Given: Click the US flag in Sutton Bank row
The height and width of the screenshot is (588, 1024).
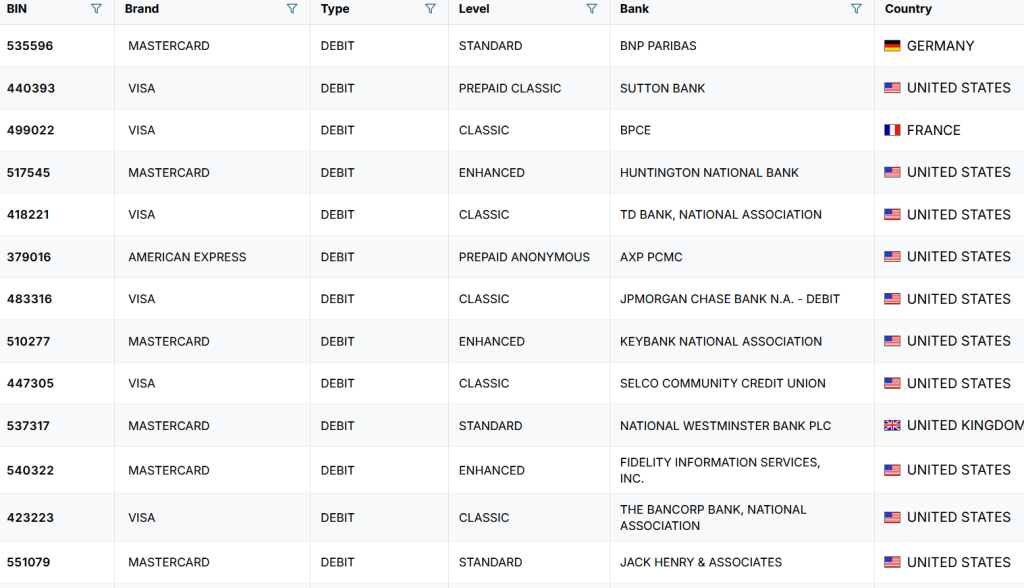Looking at the screenshot, I should tap(892, 88).
